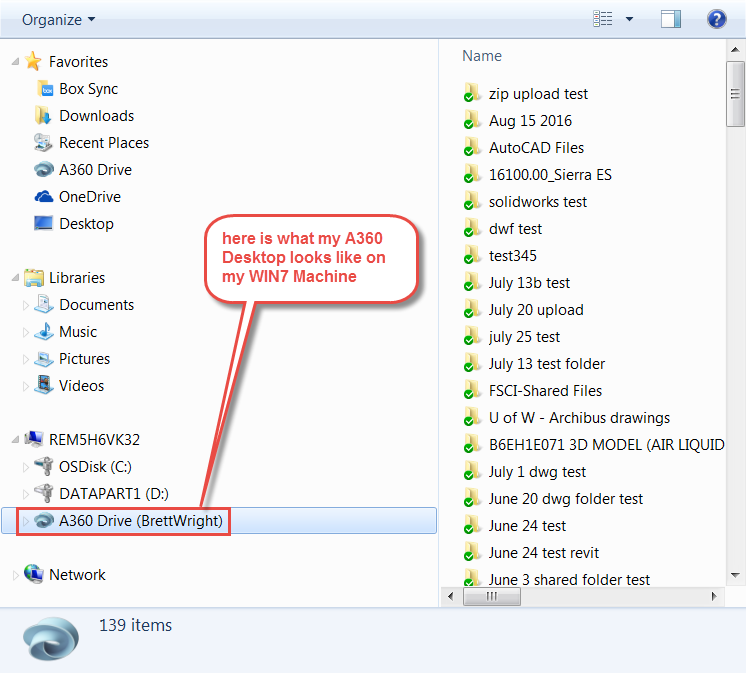Select June 3 shared folder test

click(x=557, y=579)
